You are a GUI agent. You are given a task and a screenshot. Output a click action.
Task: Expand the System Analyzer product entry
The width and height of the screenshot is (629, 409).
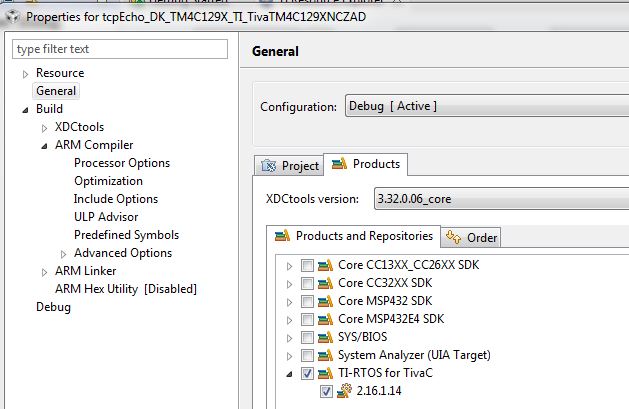(x=290, y=356)
